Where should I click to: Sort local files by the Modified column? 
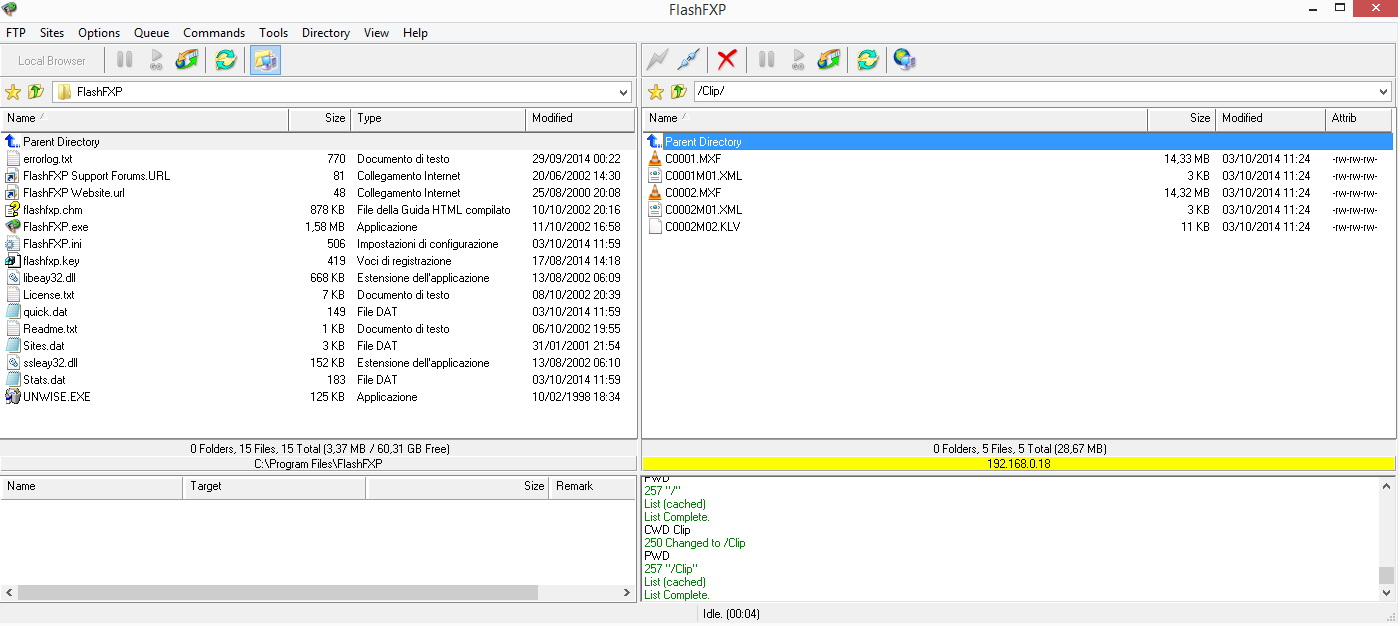tap(580, 119)
